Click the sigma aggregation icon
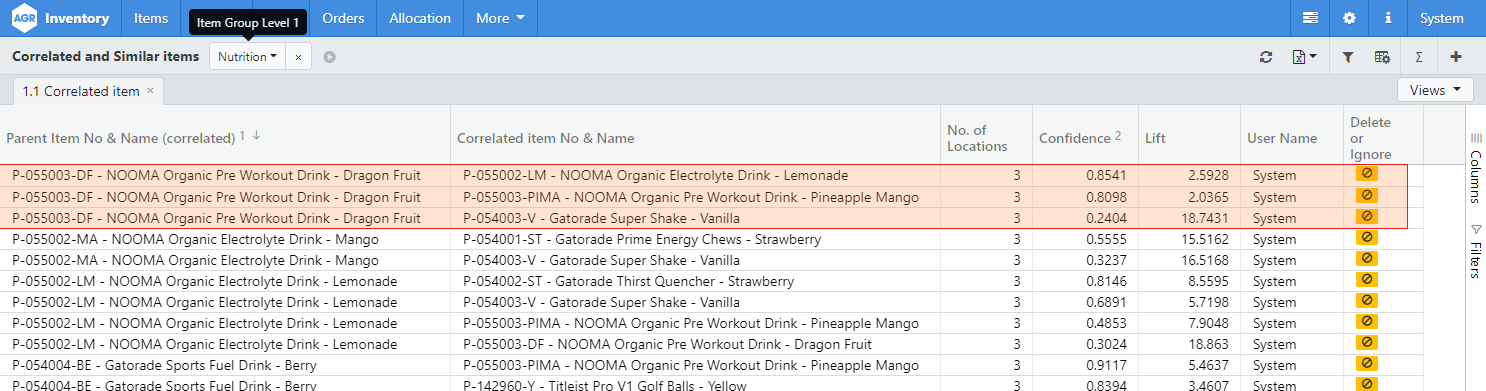The image size is (1486, 391). click(x=1419, y=57)
